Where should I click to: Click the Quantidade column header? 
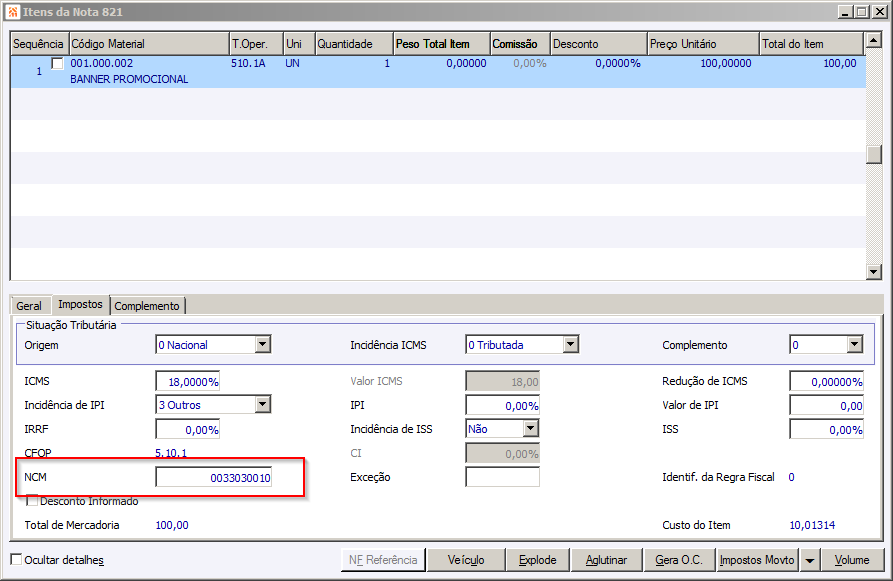pyautogui.click(x=354, y=44)
